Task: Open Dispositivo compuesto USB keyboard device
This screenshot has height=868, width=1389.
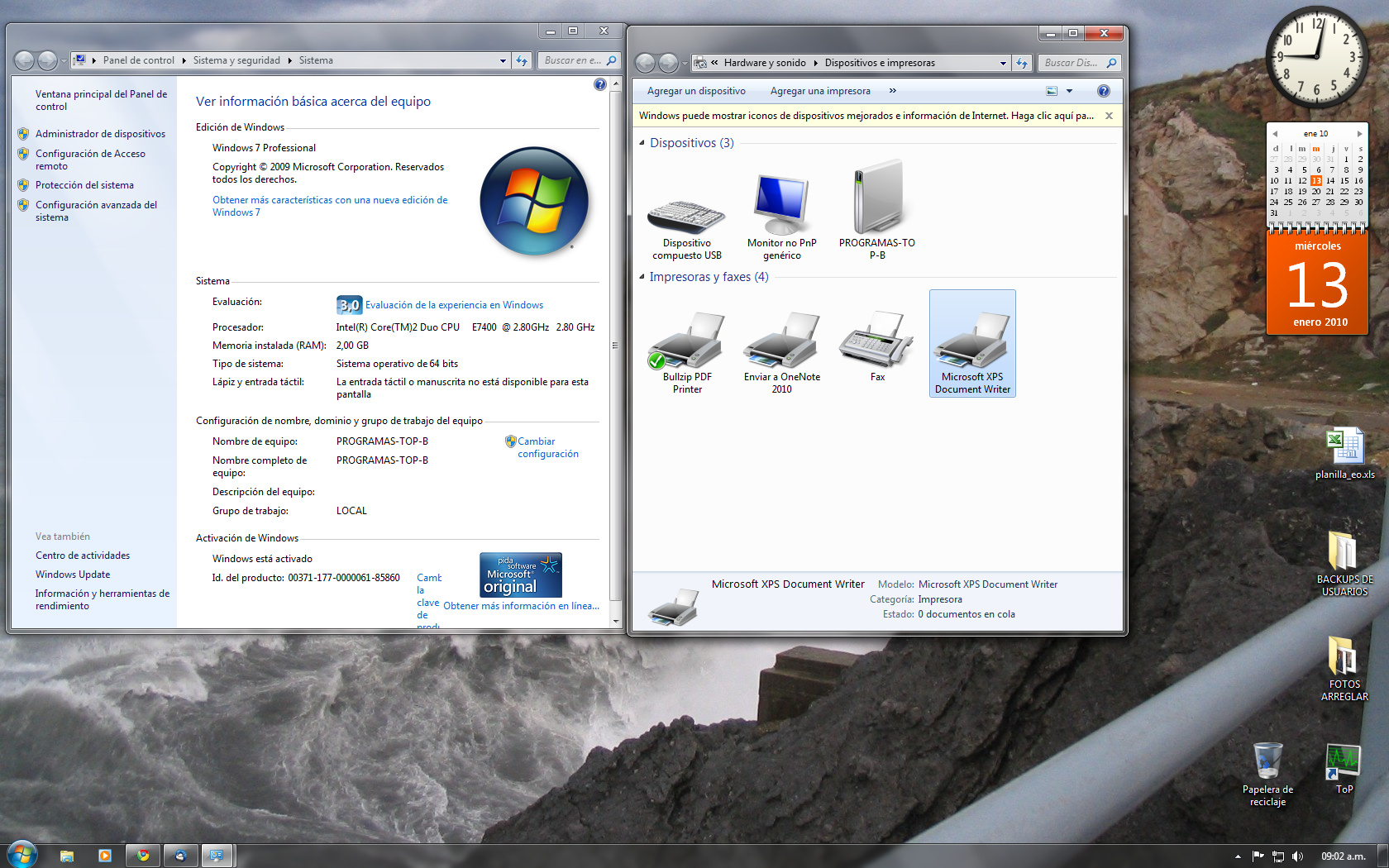Action: pyautogui.click(x=686, y=229)
